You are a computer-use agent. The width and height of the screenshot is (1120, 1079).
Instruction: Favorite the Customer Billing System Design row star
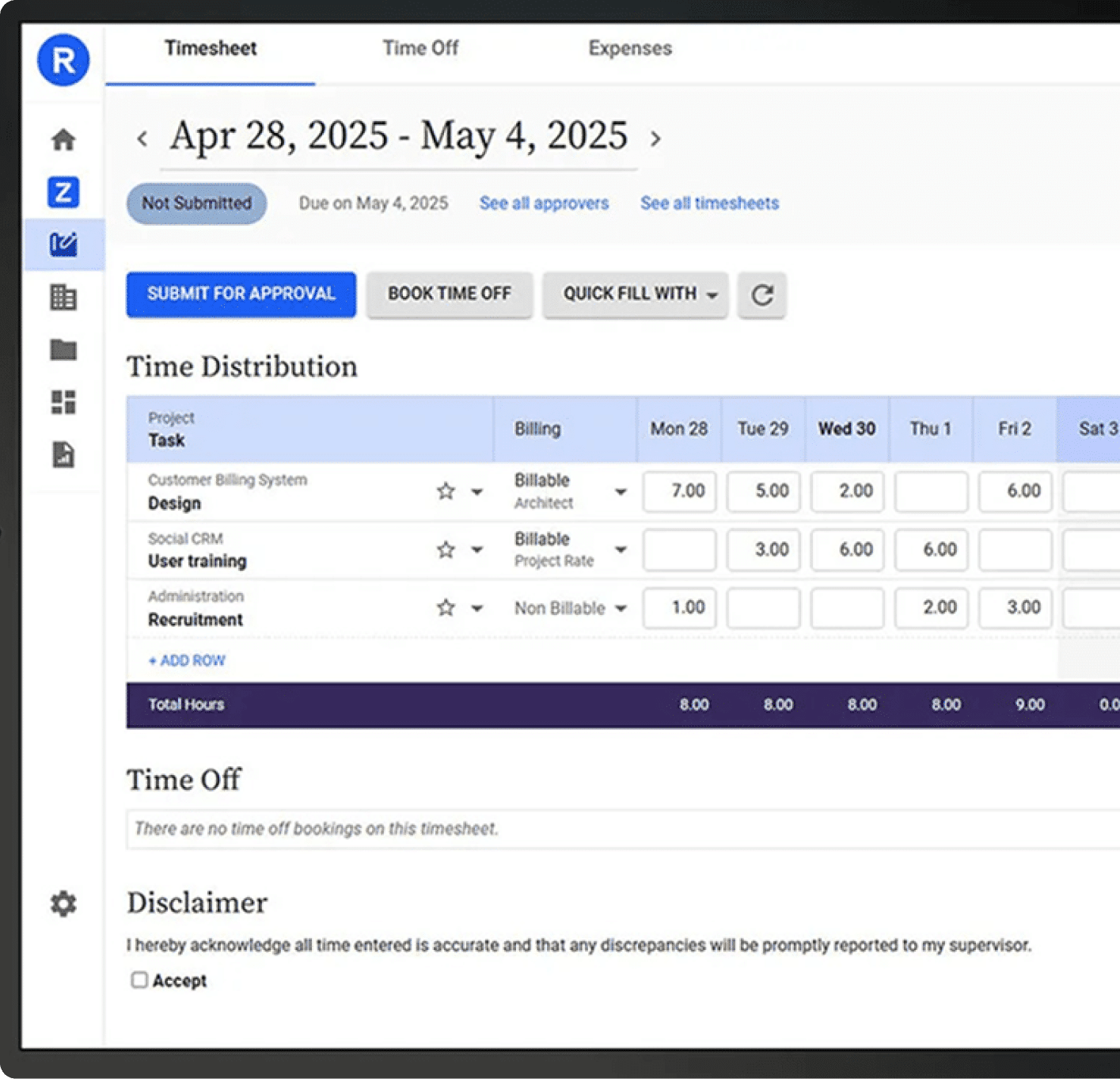coord(446,492)
